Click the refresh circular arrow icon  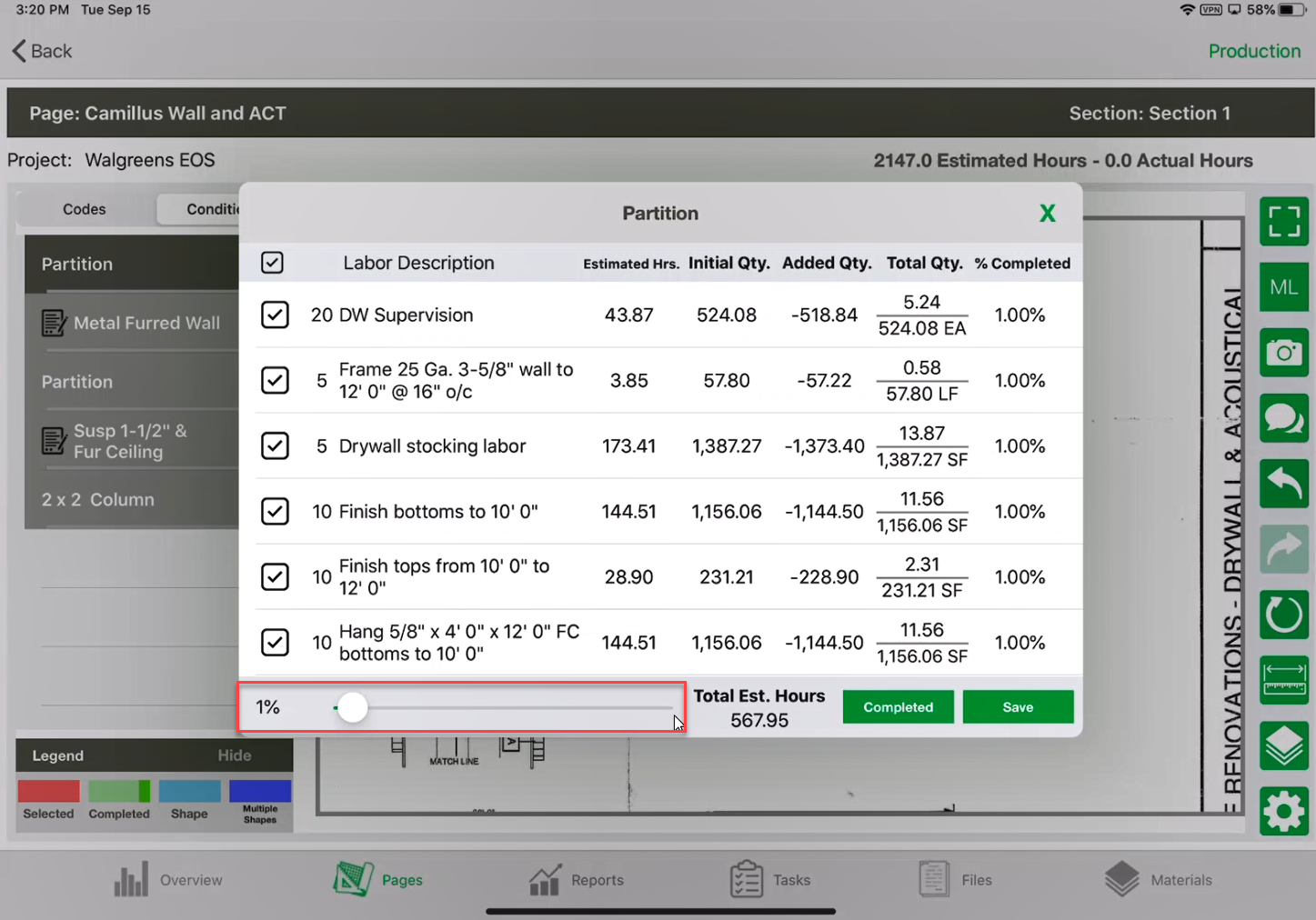click(x=1283, y=615)
